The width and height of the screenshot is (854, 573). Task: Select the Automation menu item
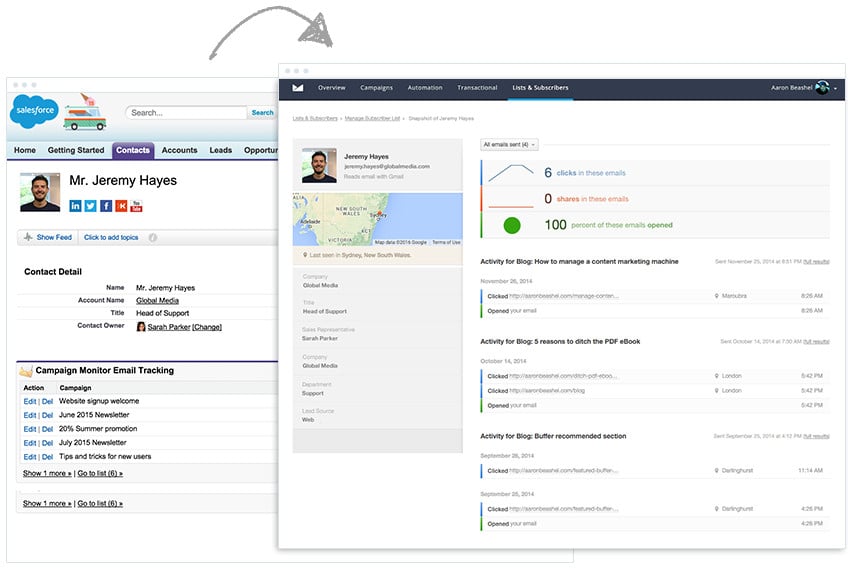[425, 88]
